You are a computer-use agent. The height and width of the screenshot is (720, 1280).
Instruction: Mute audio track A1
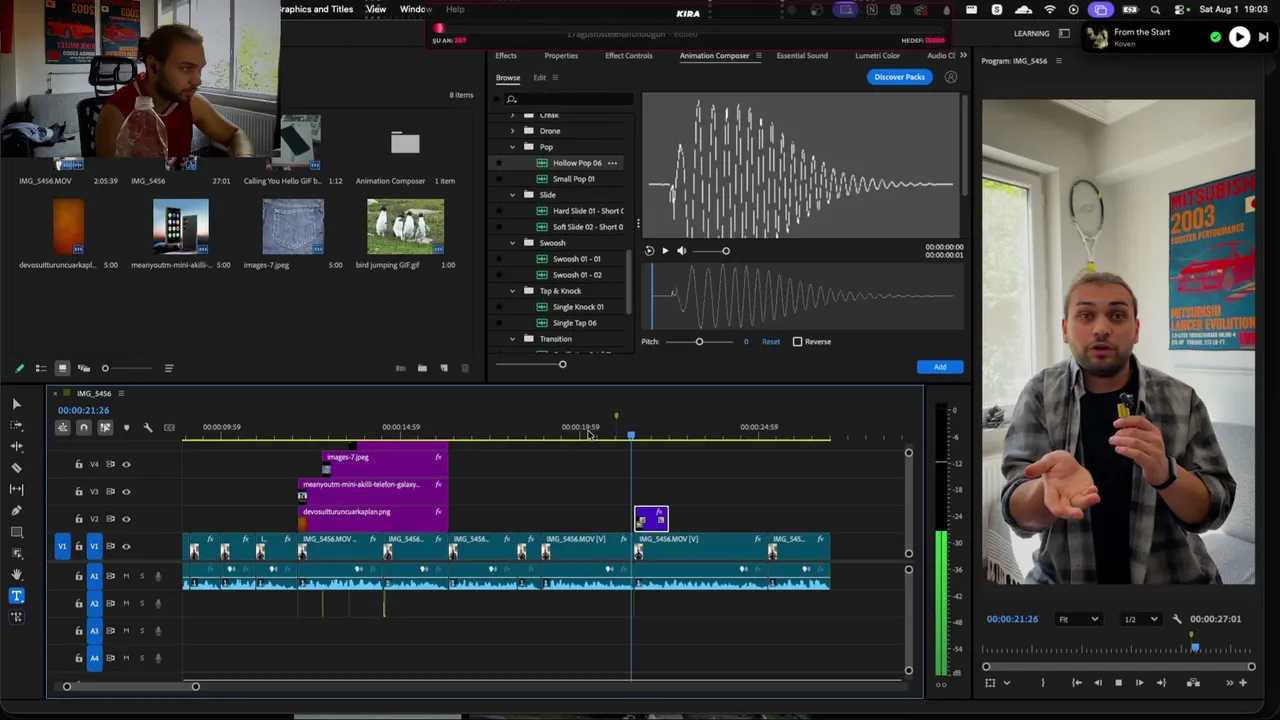pyautogui.click(x=126, y=576)
